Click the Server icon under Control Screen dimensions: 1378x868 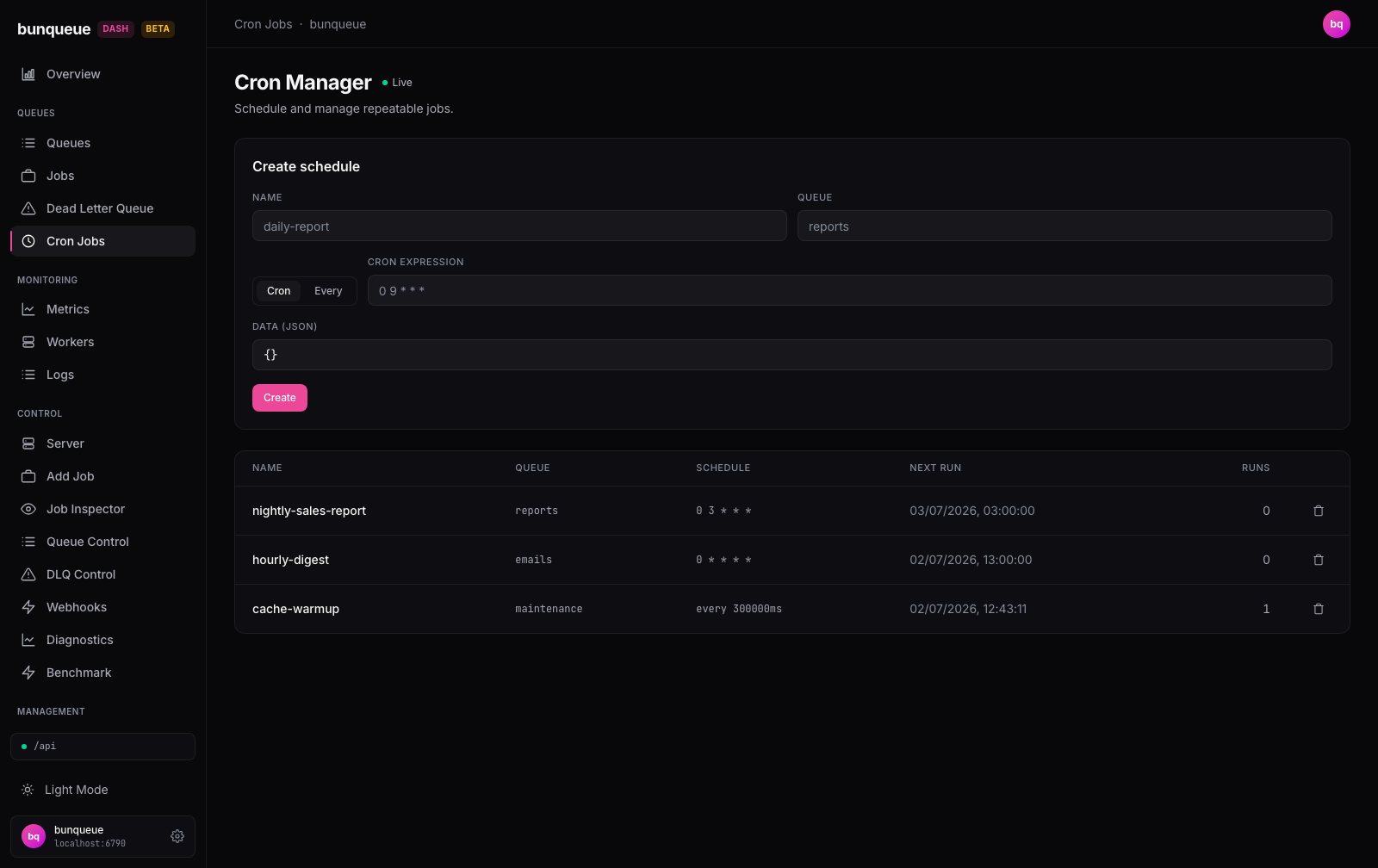tap(28, 443)
